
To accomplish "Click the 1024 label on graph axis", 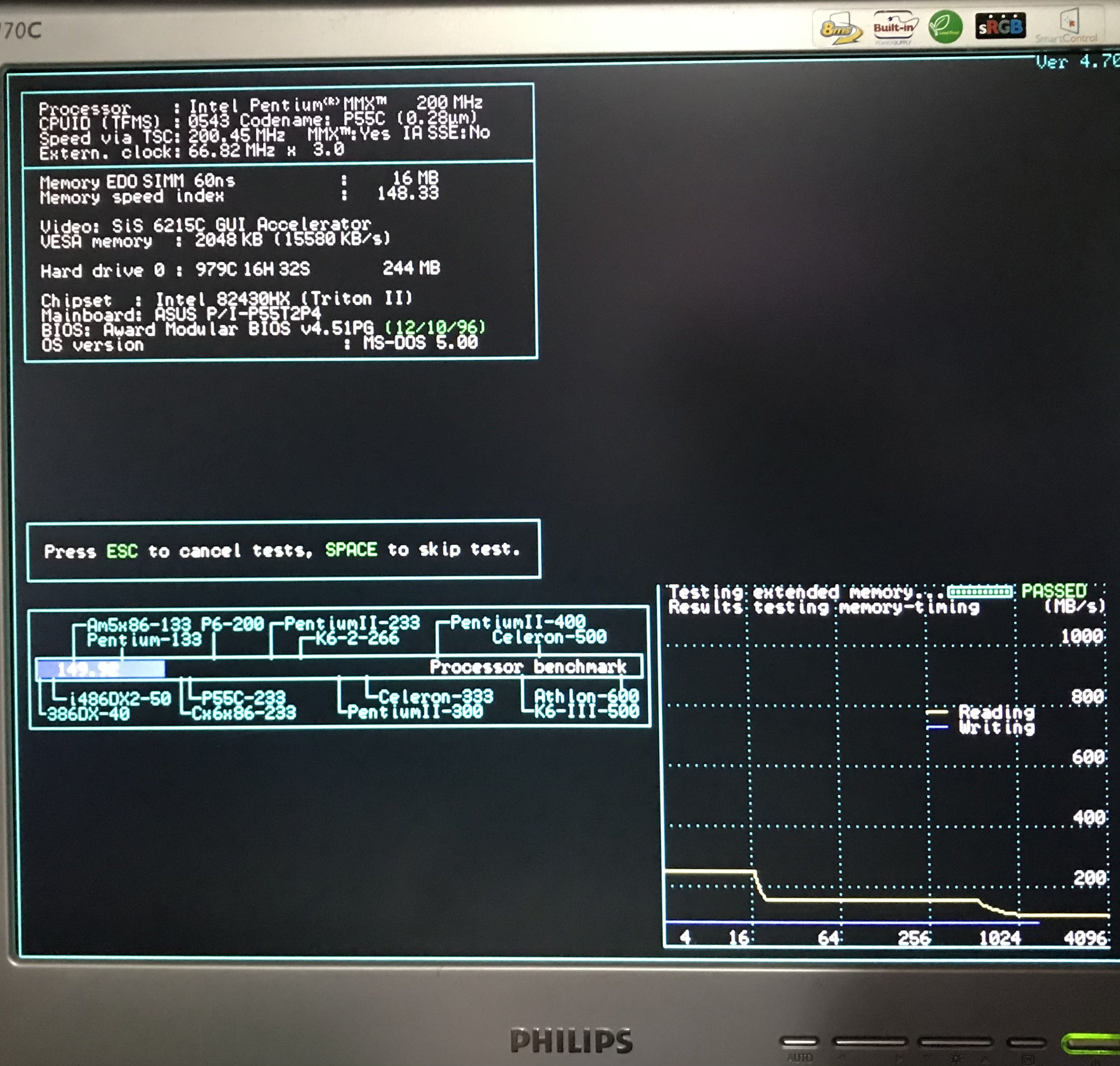I will (1000, 938).
